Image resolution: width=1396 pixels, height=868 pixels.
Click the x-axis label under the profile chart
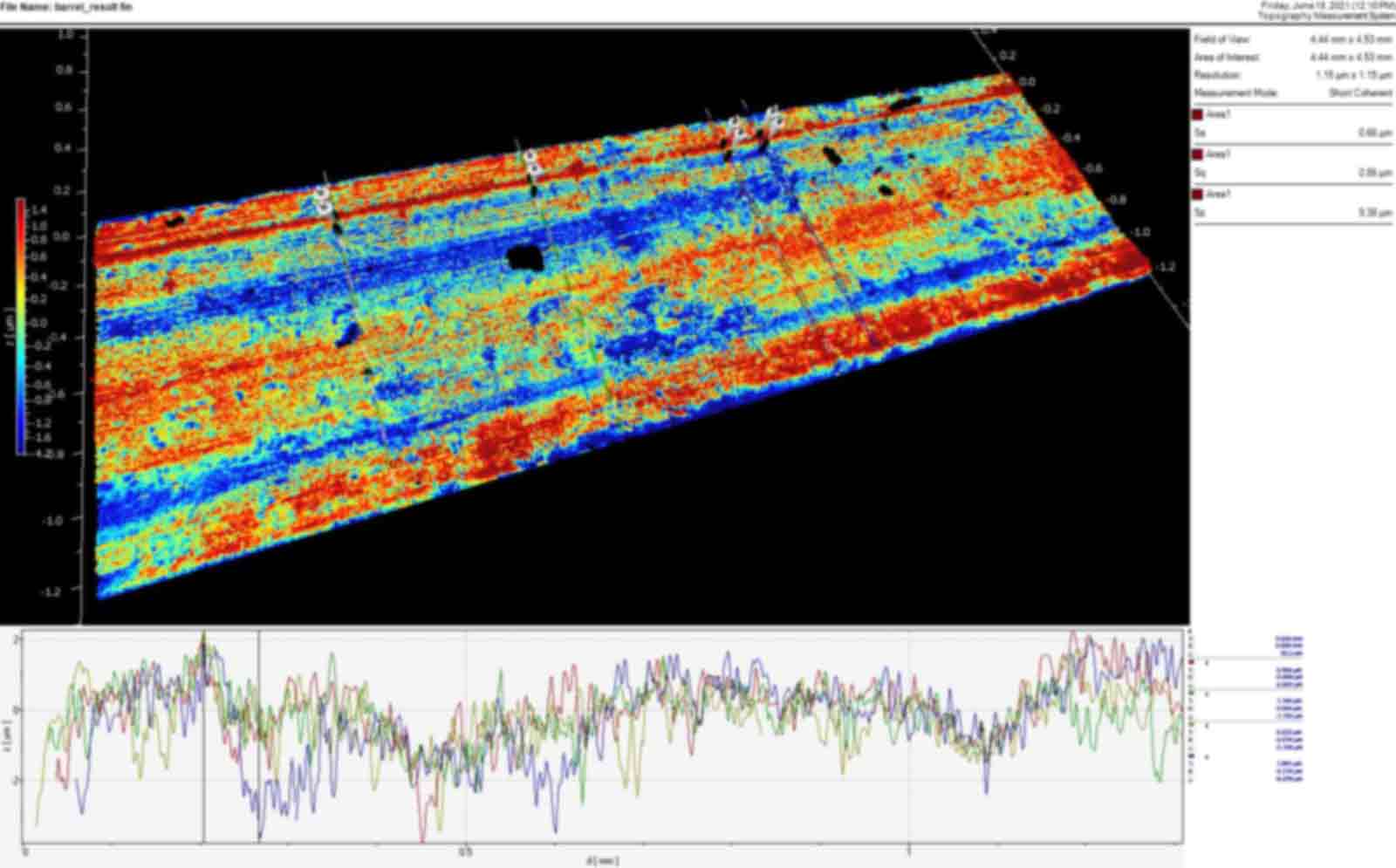604,860
